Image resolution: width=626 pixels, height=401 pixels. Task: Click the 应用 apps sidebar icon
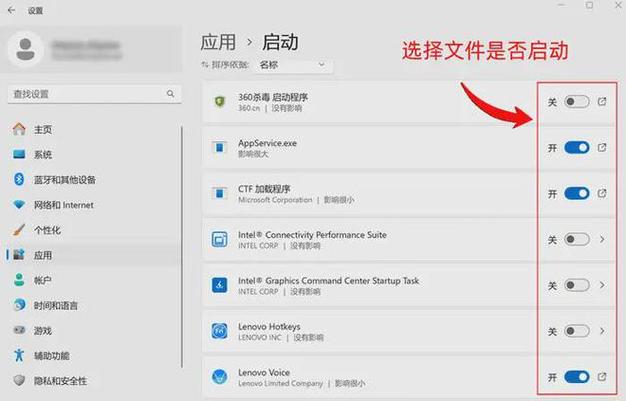[19, 255]
